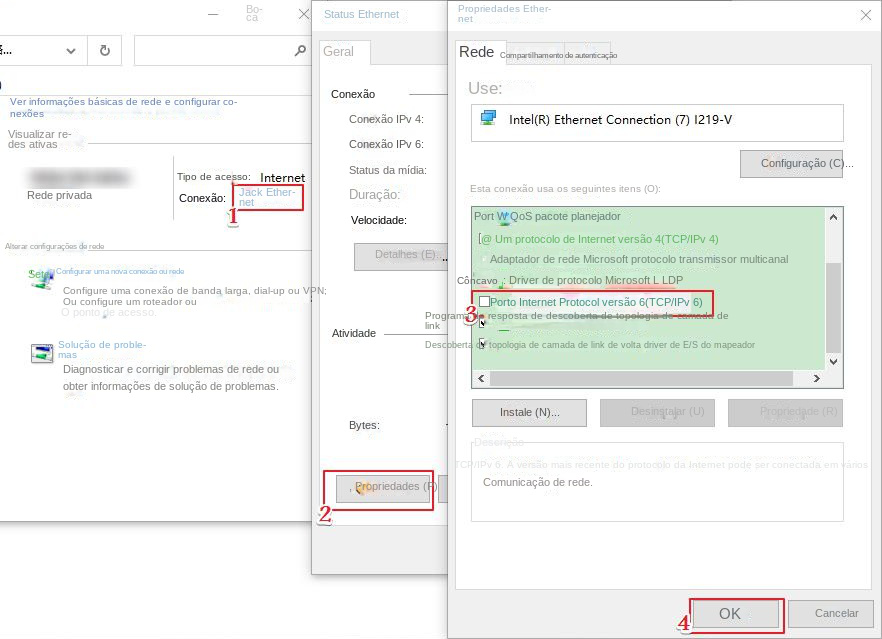Click the new connection setup icon
Image resolution: width=882 pixels, height=639 pixels.
[x=41, y=277]
